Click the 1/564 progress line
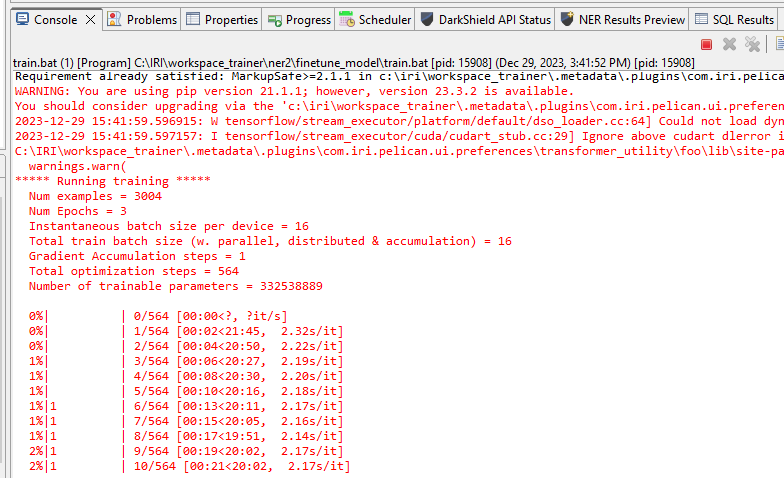The image size is (784, 478). 186,332
